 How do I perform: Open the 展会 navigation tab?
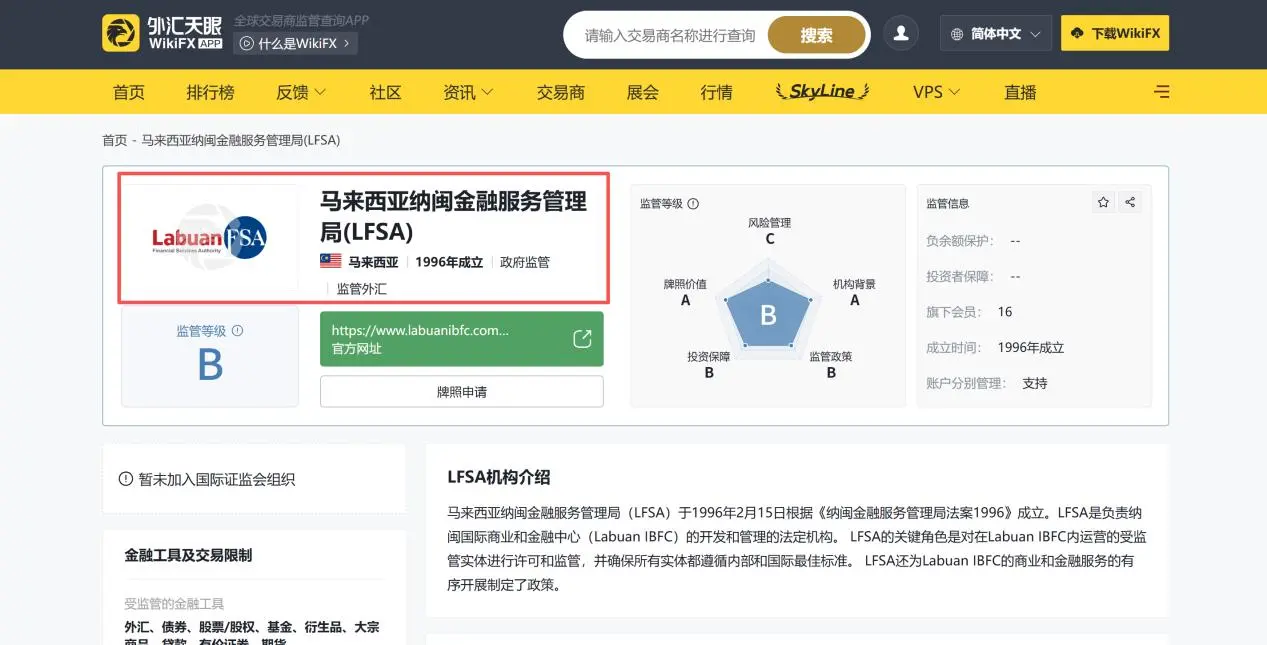[643, 92]
